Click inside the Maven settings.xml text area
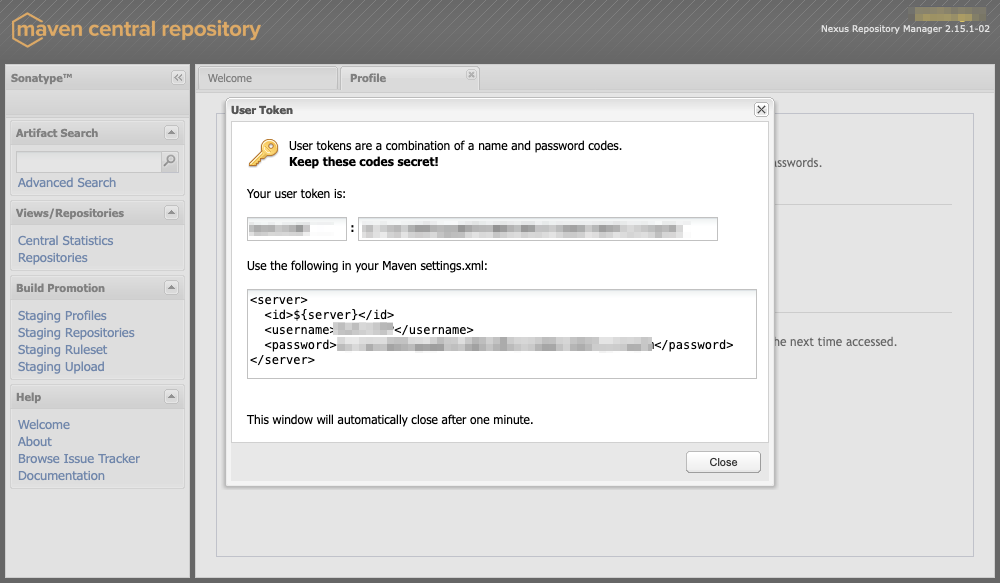Image resolution: width=1000 pixels, height=583 pixels. [502, 334]
